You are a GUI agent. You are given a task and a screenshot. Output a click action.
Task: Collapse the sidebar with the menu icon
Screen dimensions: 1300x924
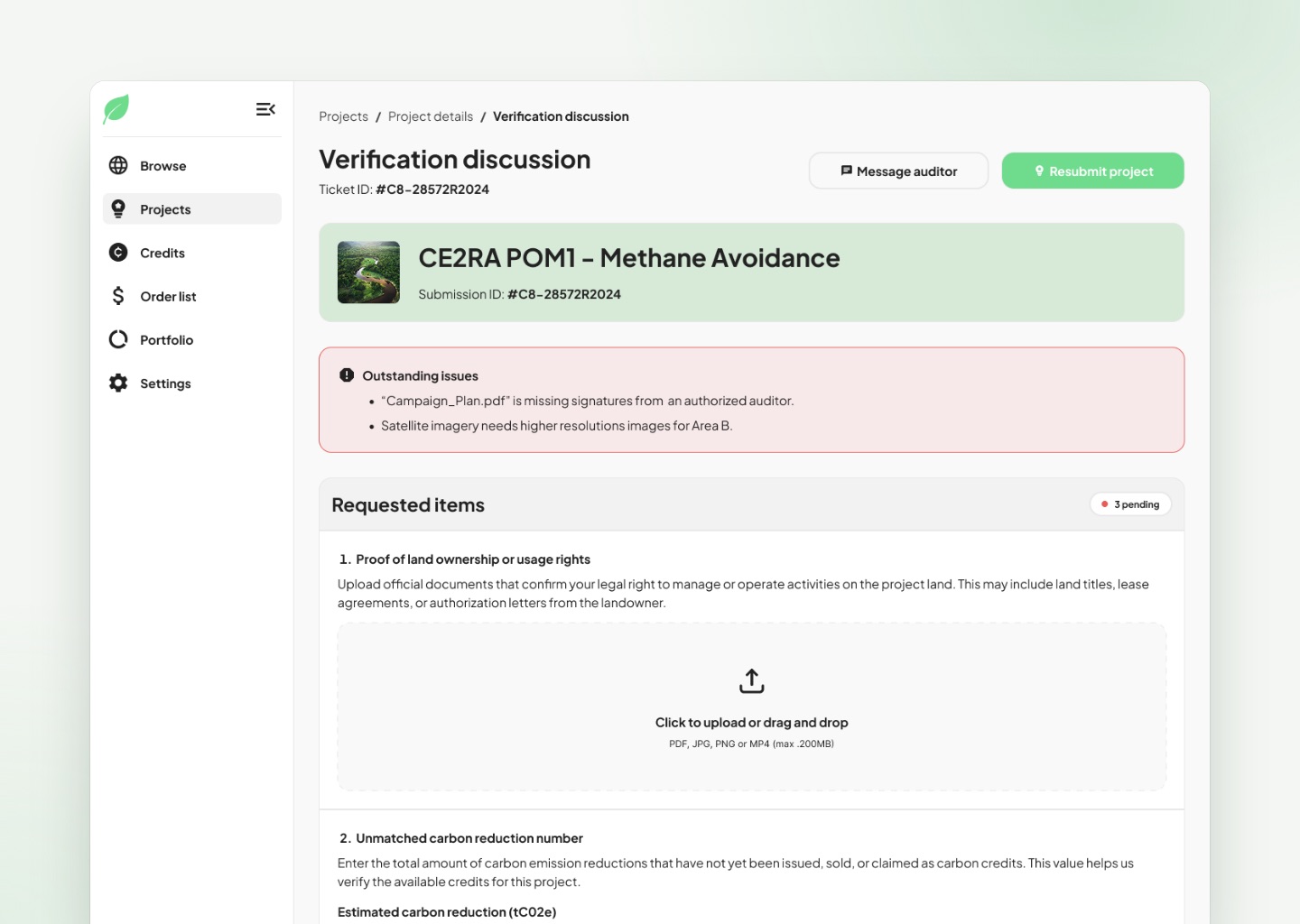click(x=265, y=109)
